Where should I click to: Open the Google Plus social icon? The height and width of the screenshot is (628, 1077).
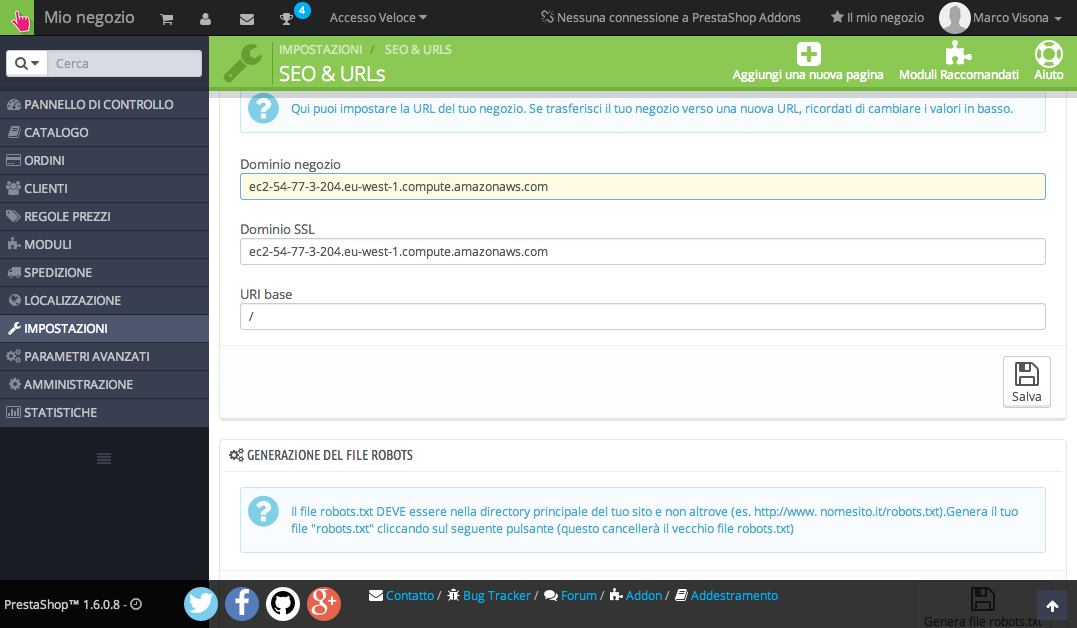tap(324, 604)
